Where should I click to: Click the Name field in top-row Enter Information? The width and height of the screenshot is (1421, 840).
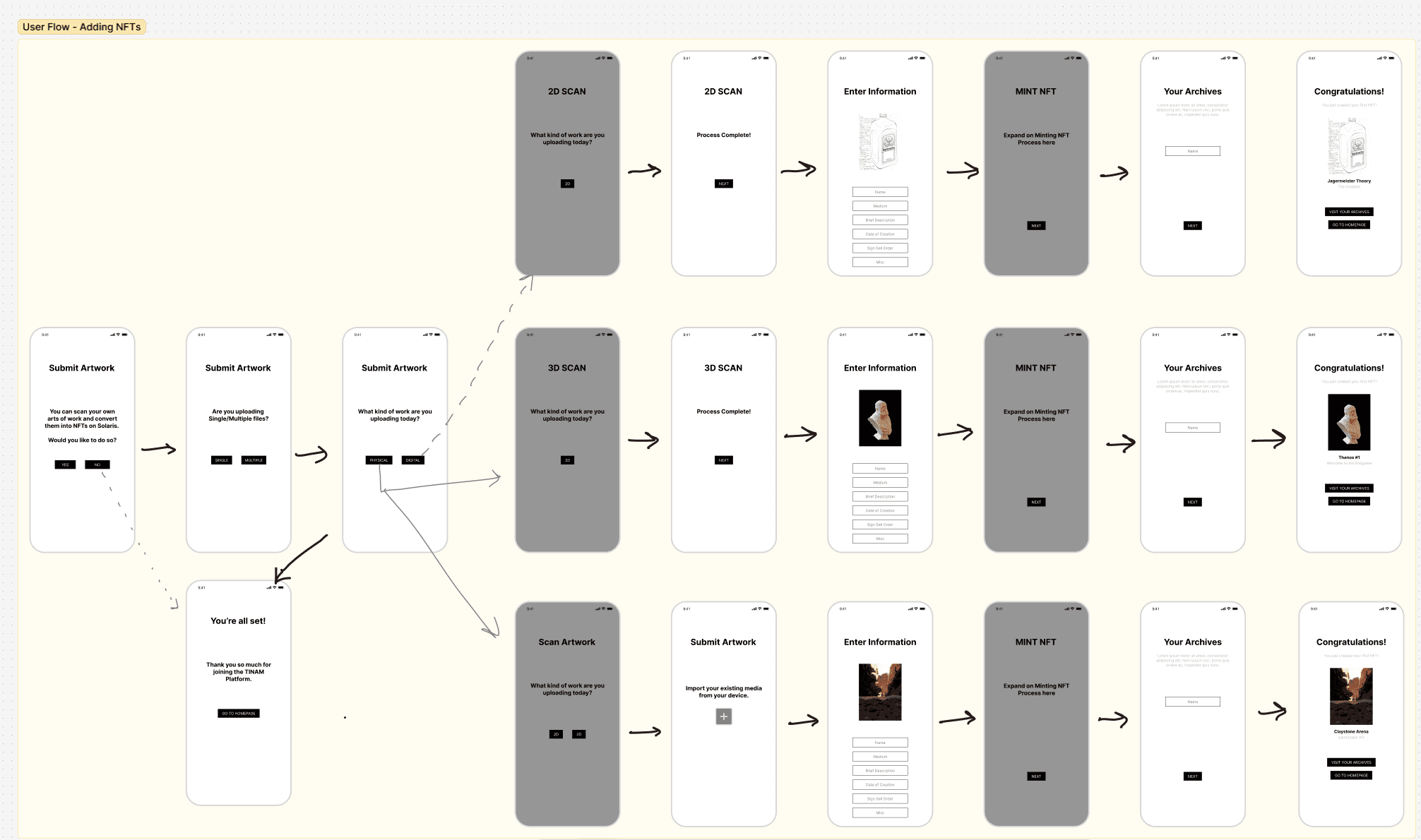coord(880,192)
